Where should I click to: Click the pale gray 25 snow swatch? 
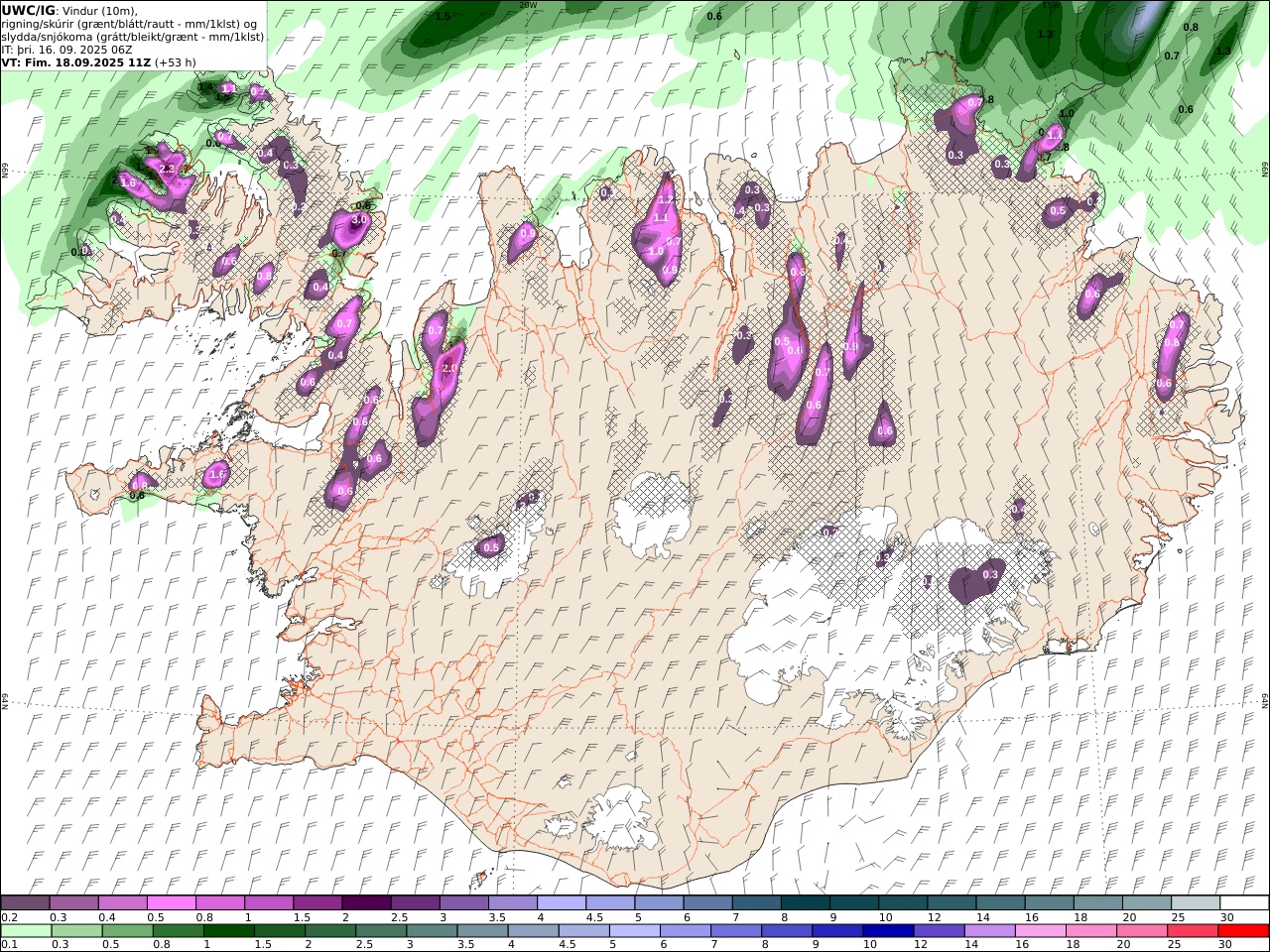(1194, 902)
